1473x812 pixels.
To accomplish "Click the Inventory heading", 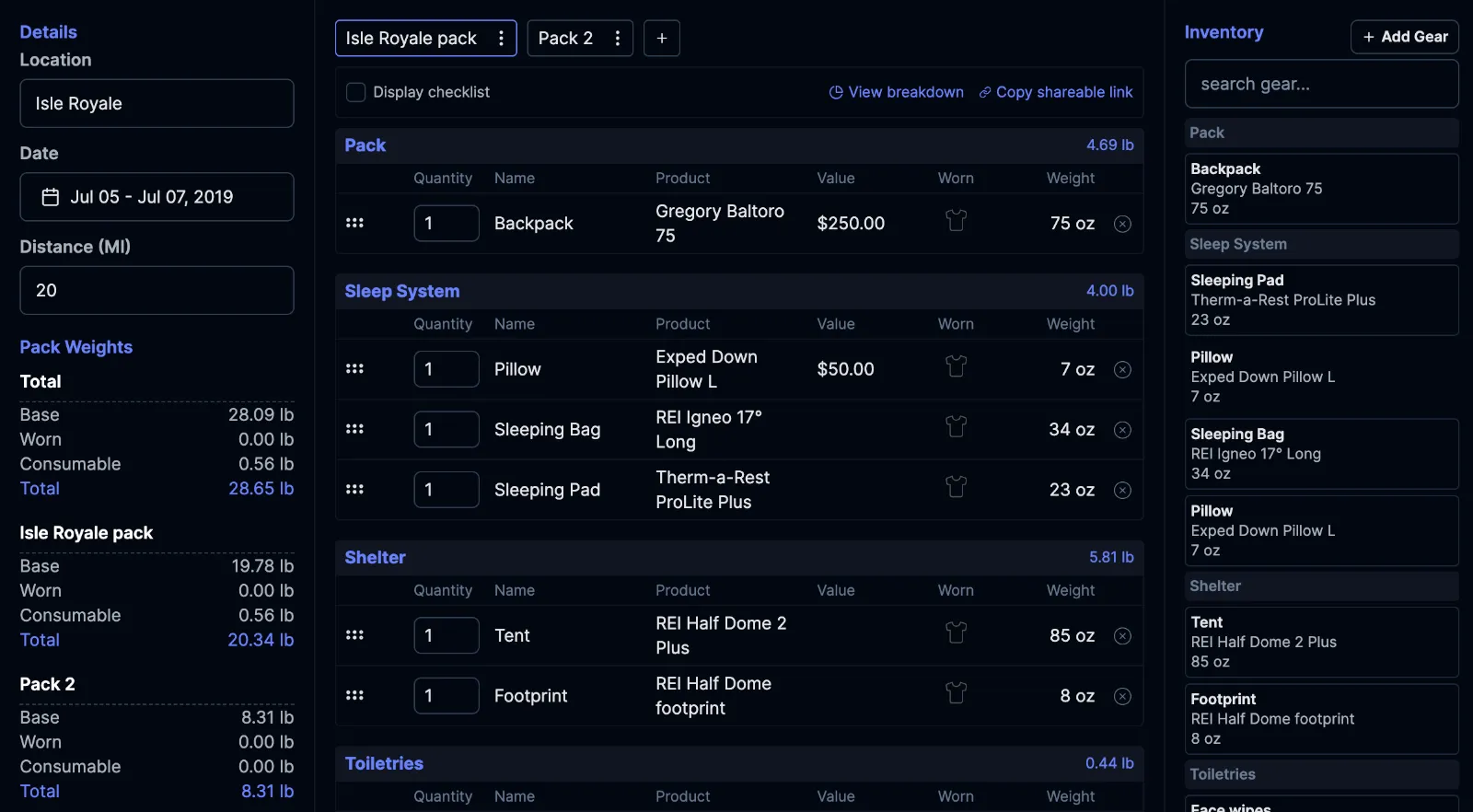I will pyautogui.click(x=1224, y=32).
